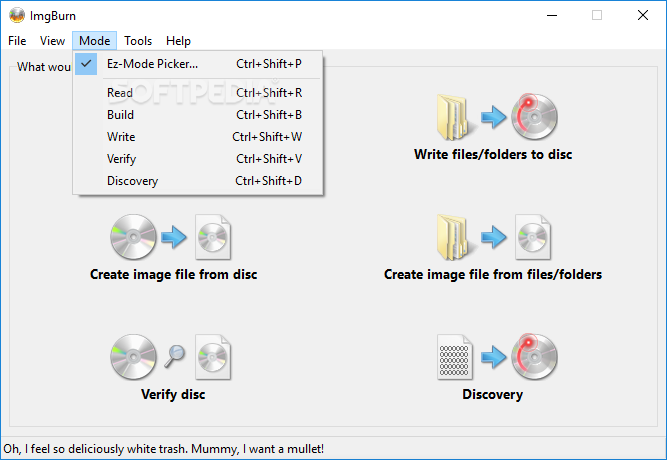Image resolution: width=667 pixels, height=460 pixels.
Task: Click the status bar message about a mullet
Action: [x=164, y=449]
